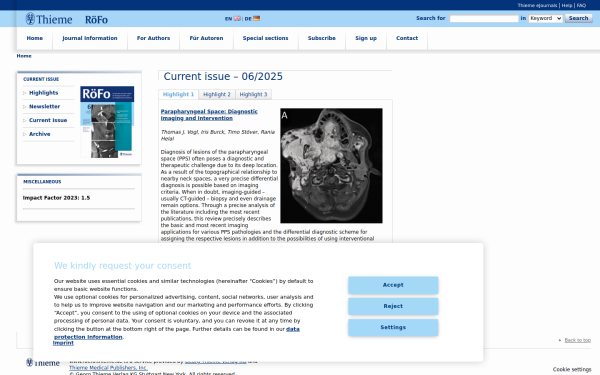
Task: Open the RöFo journal logo
Action: tap(96, 20)
